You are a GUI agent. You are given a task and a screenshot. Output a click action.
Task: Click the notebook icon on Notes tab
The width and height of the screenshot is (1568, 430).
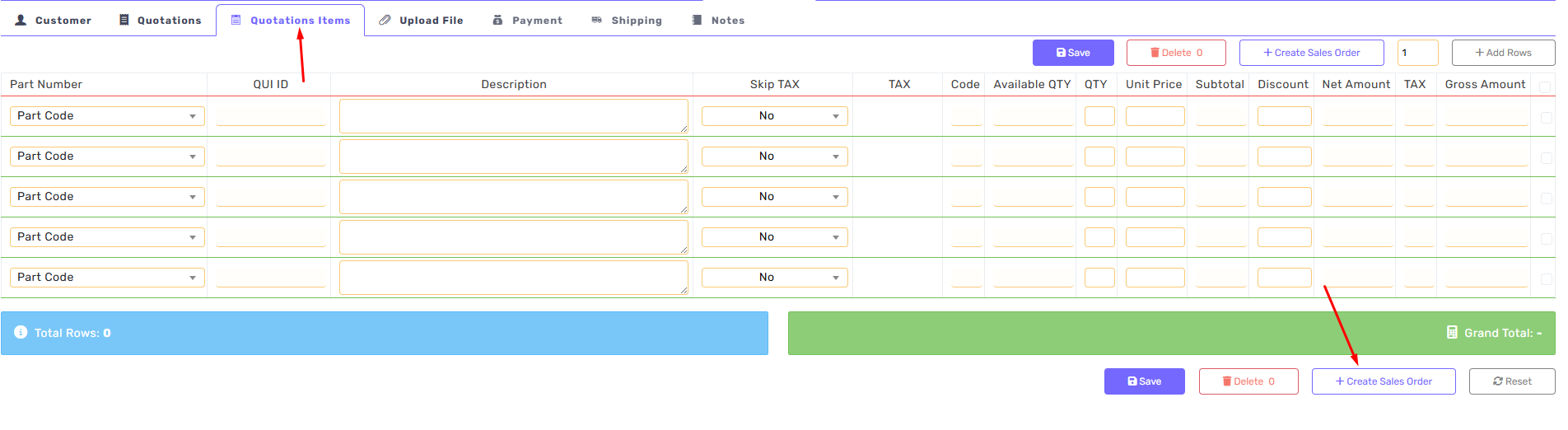click(x=697, y=20)
